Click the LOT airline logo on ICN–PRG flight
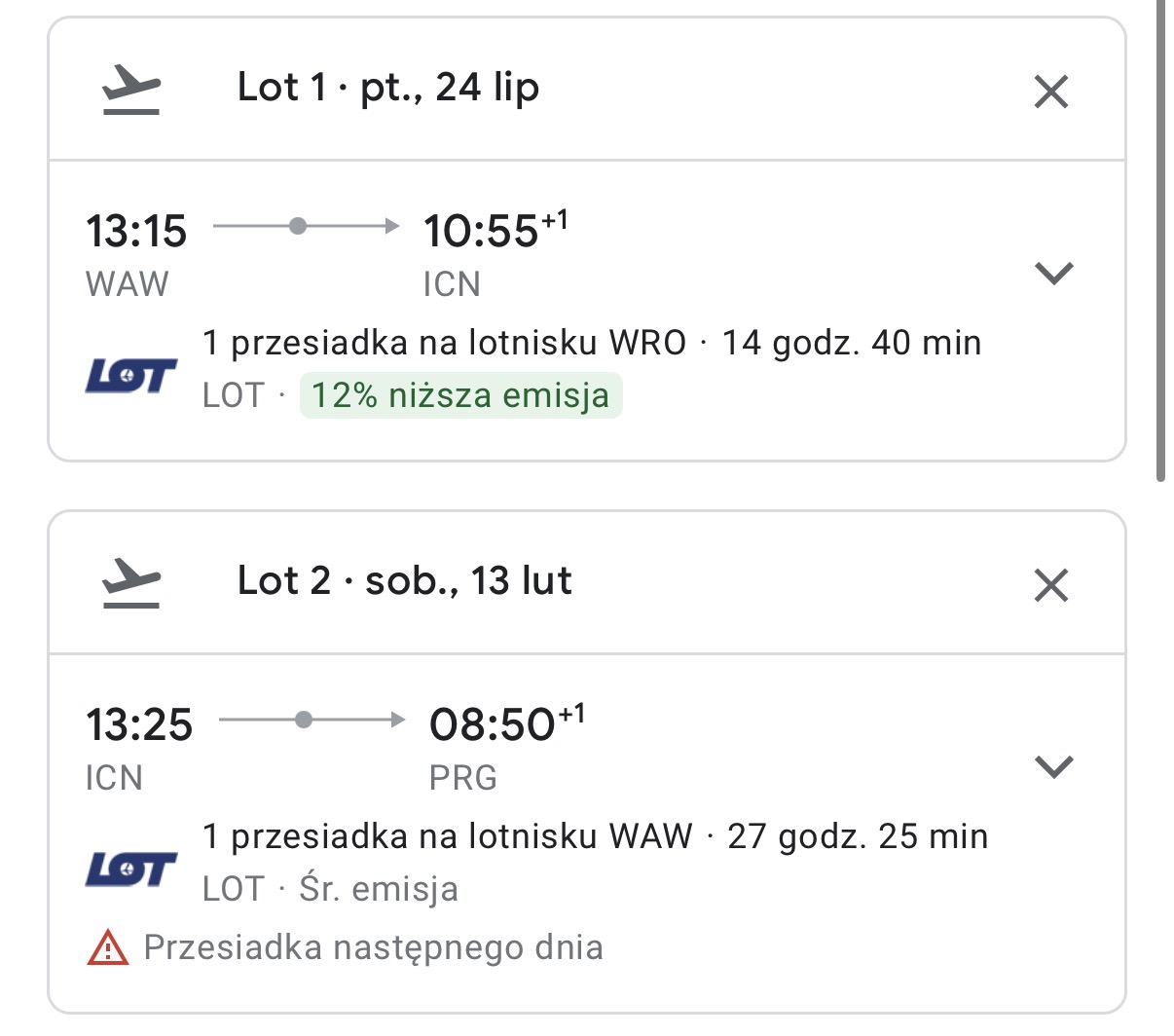 131,869
